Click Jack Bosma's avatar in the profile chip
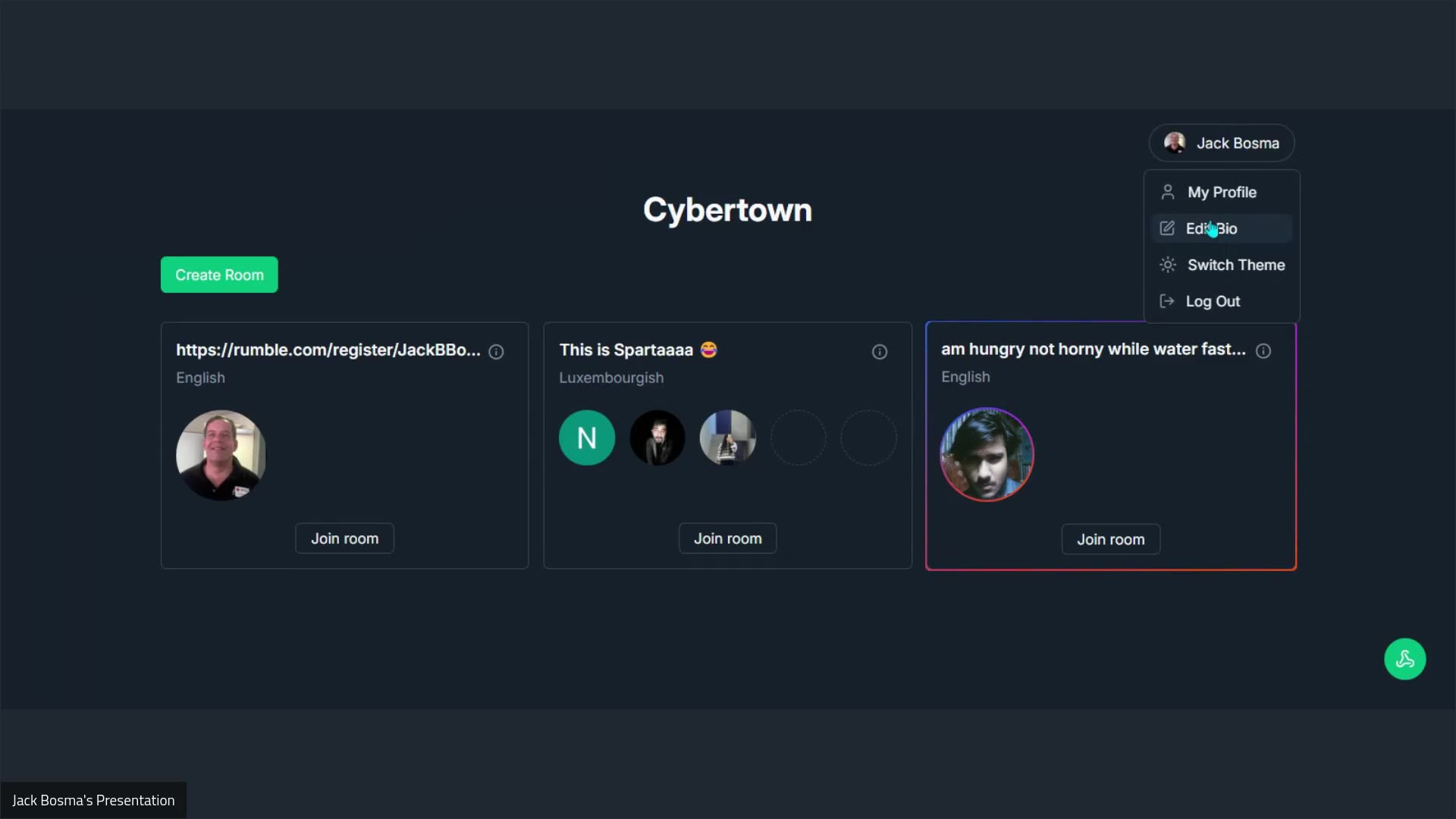The width and height of the screenshot is (1456, 819). 1175,143
